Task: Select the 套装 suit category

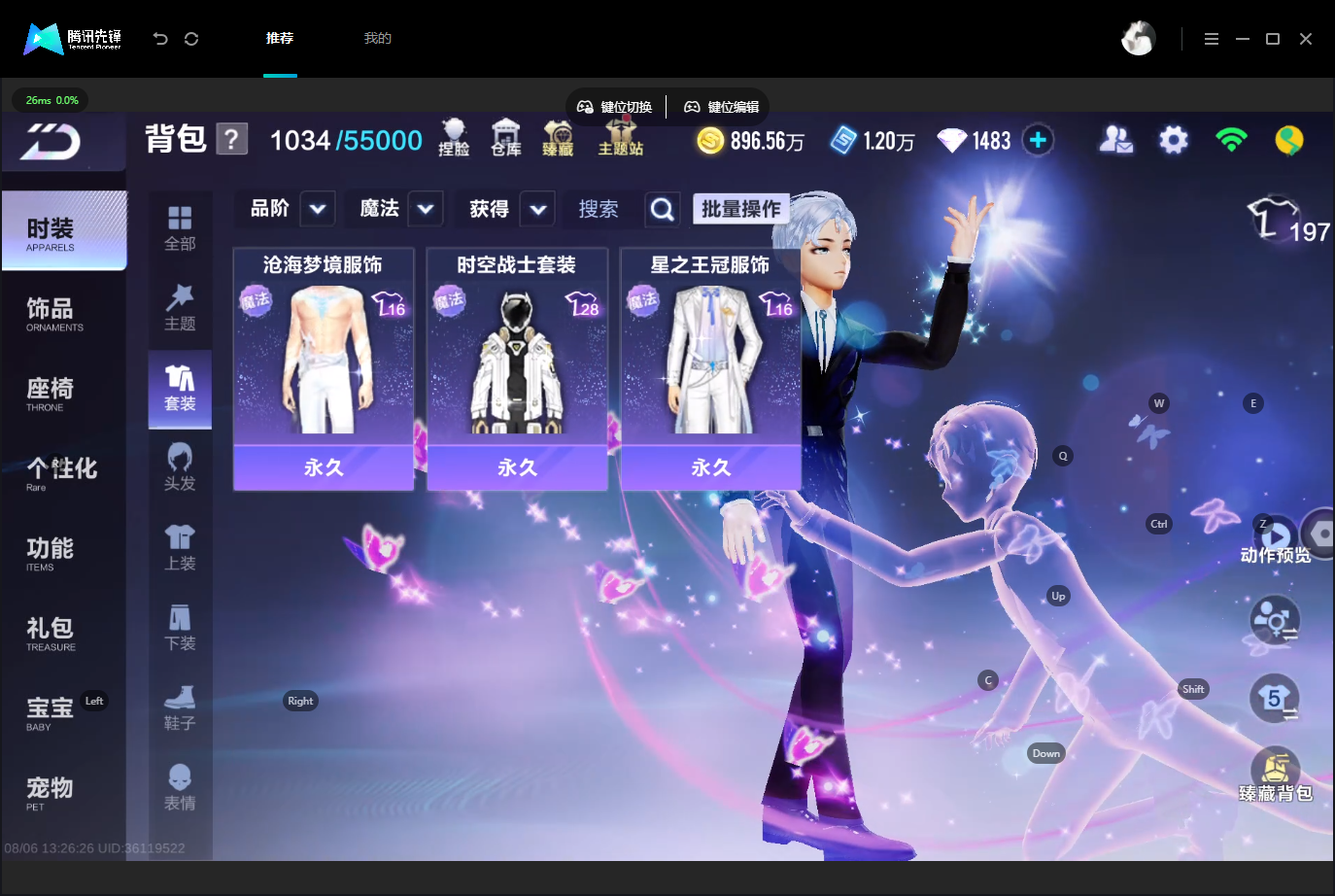Action: [180, 389]
